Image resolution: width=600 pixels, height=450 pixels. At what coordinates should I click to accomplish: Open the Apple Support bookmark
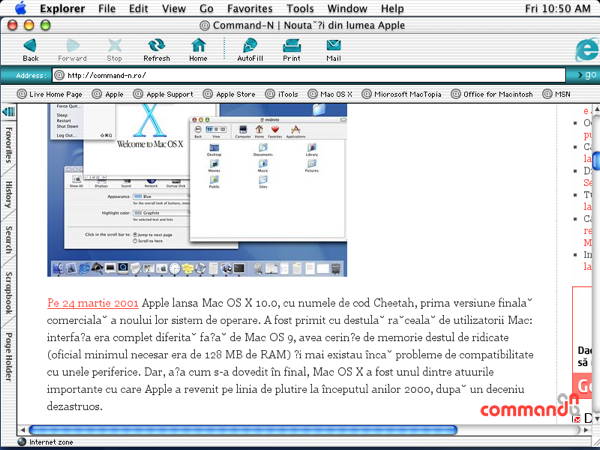point(163,94)
